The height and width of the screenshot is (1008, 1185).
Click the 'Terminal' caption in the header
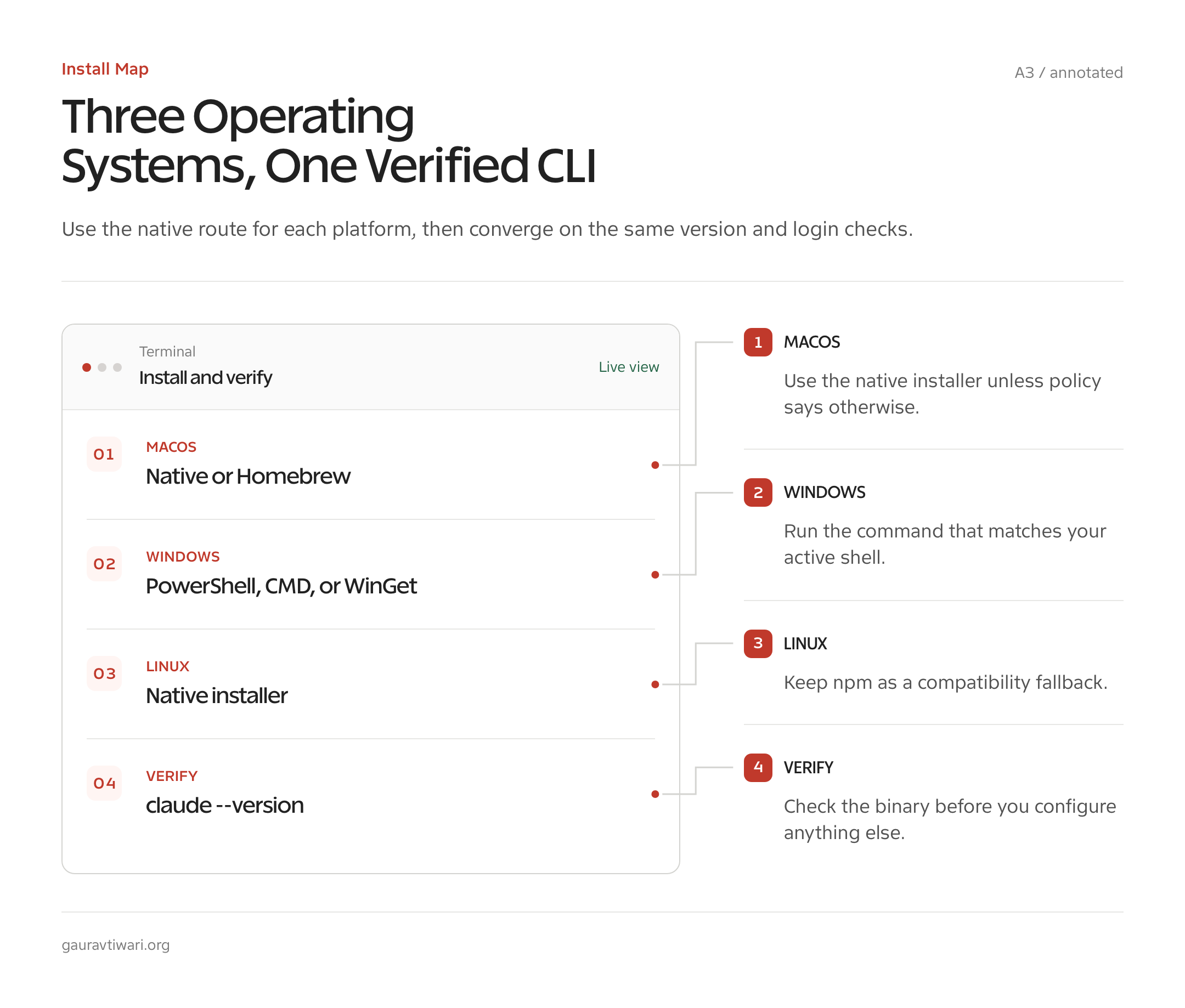coord(167,352)
